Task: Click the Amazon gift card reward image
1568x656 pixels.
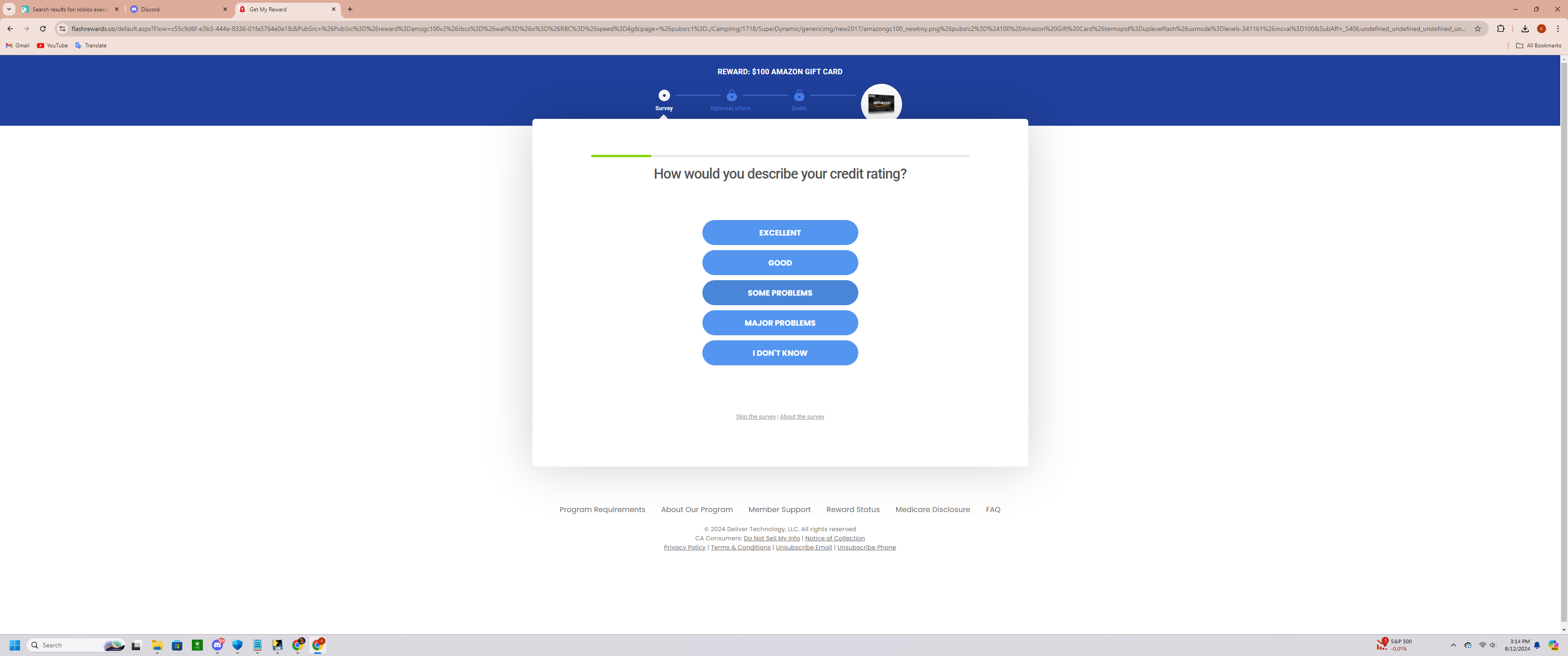Action: point(881,103)
